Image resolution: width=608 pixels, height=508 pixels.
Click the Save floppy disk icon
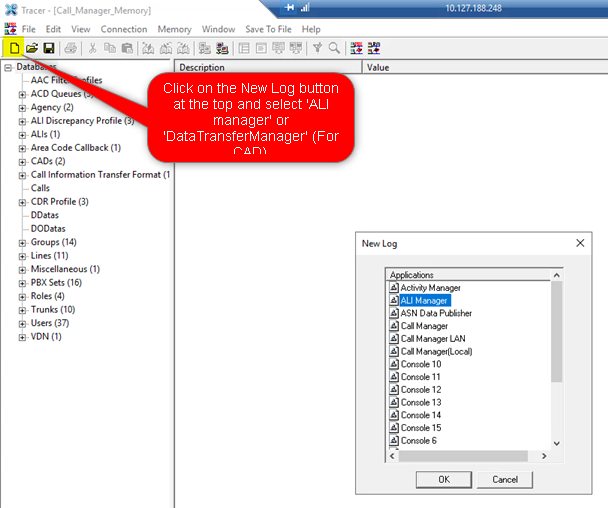click(x=49, y=48)
